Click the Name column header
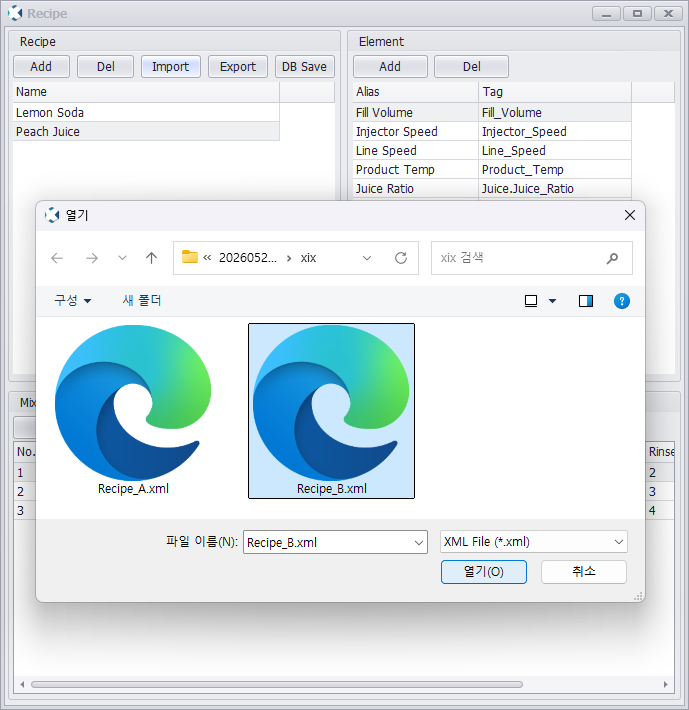The image size is (689, 710). point(146,92)
